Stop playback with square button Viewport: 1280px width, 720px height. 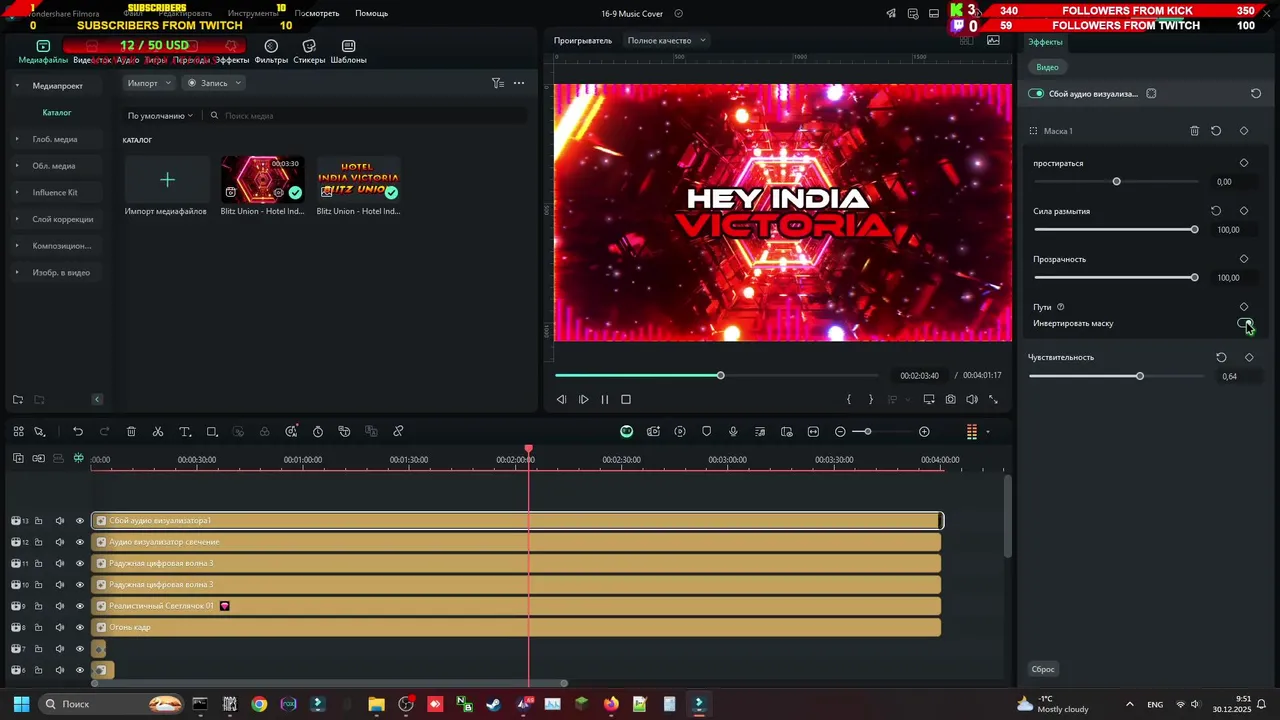pos(626,399)
